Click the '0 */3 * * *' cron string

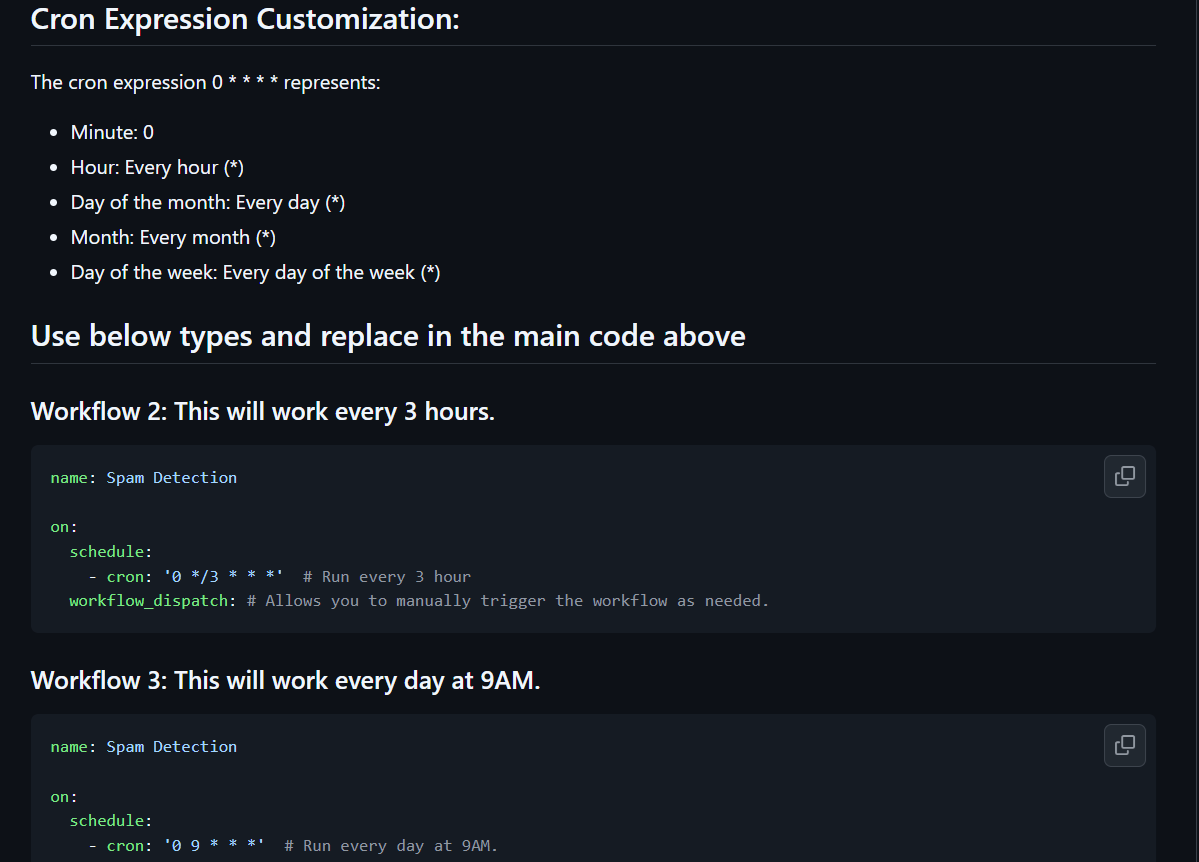(x=223, y=577)
